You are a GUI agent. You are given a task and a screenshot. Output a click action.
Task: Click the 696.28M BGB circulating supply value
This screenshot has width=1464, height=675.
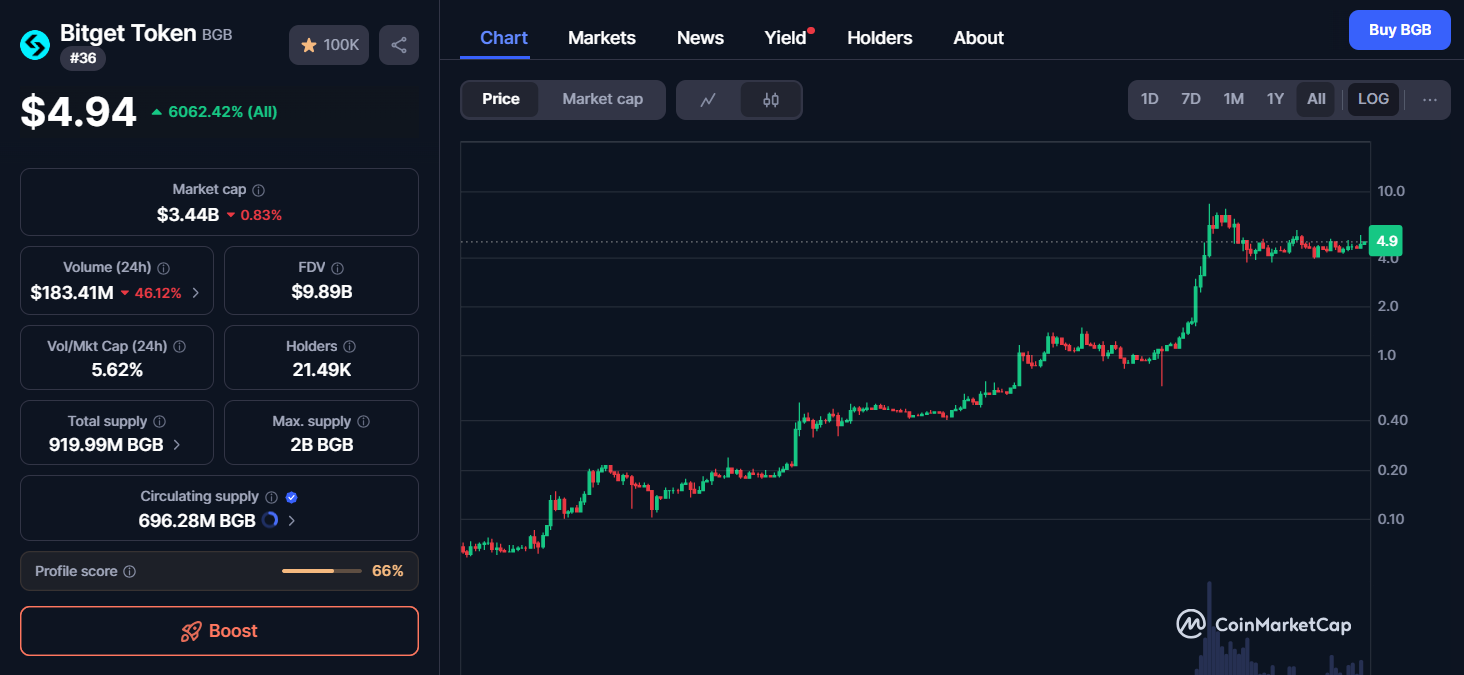(x=197, y=520)
